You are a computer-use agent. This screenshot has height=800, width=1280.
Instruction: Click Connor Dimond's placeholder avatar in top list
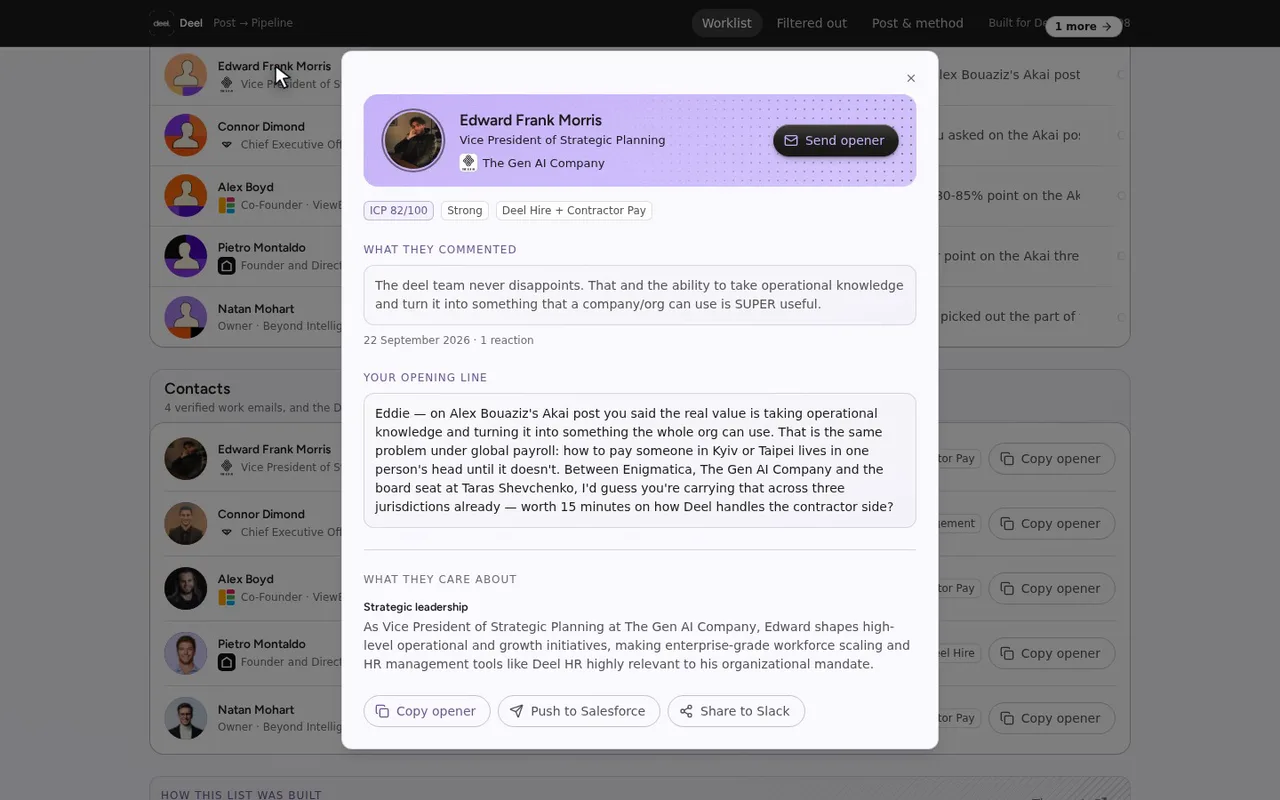(186, 135)
